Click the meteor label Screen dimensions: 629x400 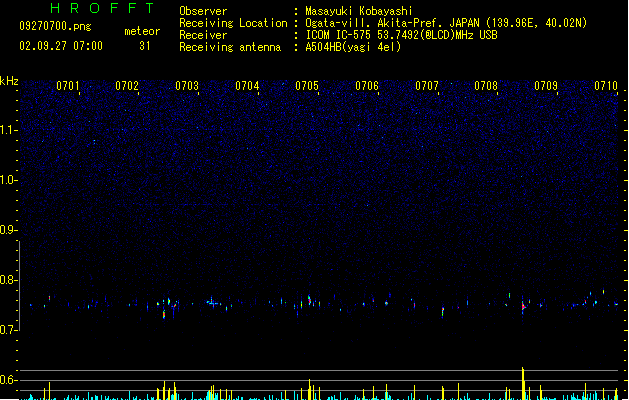[142, 31]
